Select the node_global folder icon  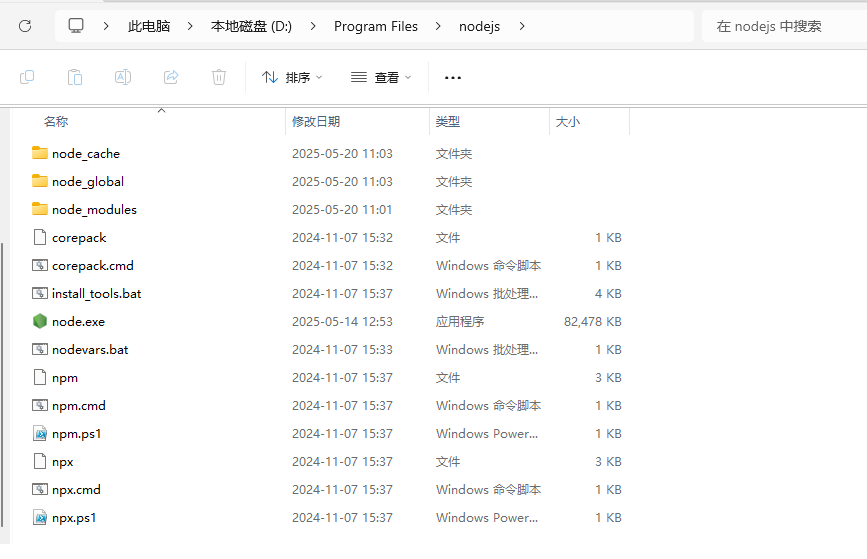pos(40,181)
